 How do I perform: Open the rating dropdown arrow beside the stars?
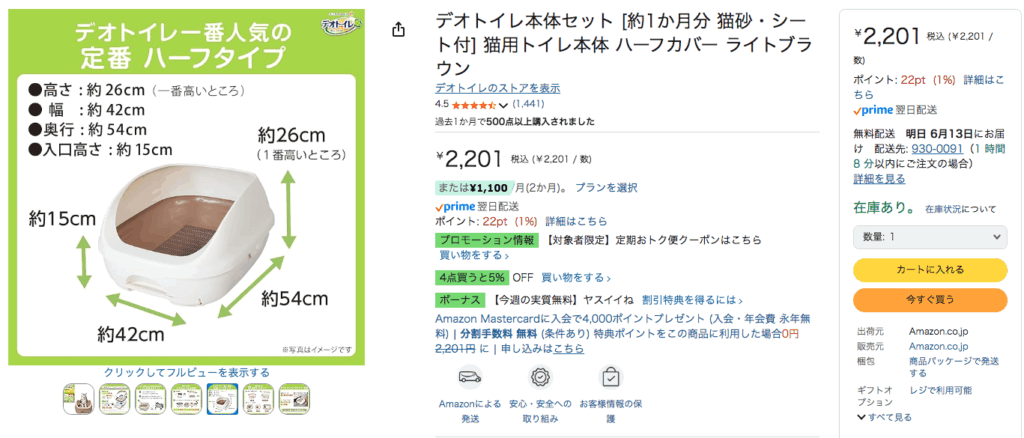click(503, 104)
